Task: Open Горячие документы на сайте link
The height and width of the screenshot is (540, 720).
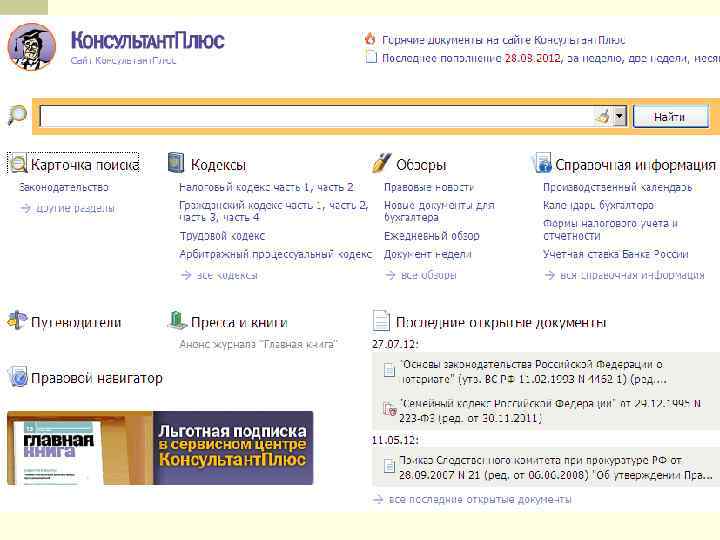Action: (x=504, y=40)
